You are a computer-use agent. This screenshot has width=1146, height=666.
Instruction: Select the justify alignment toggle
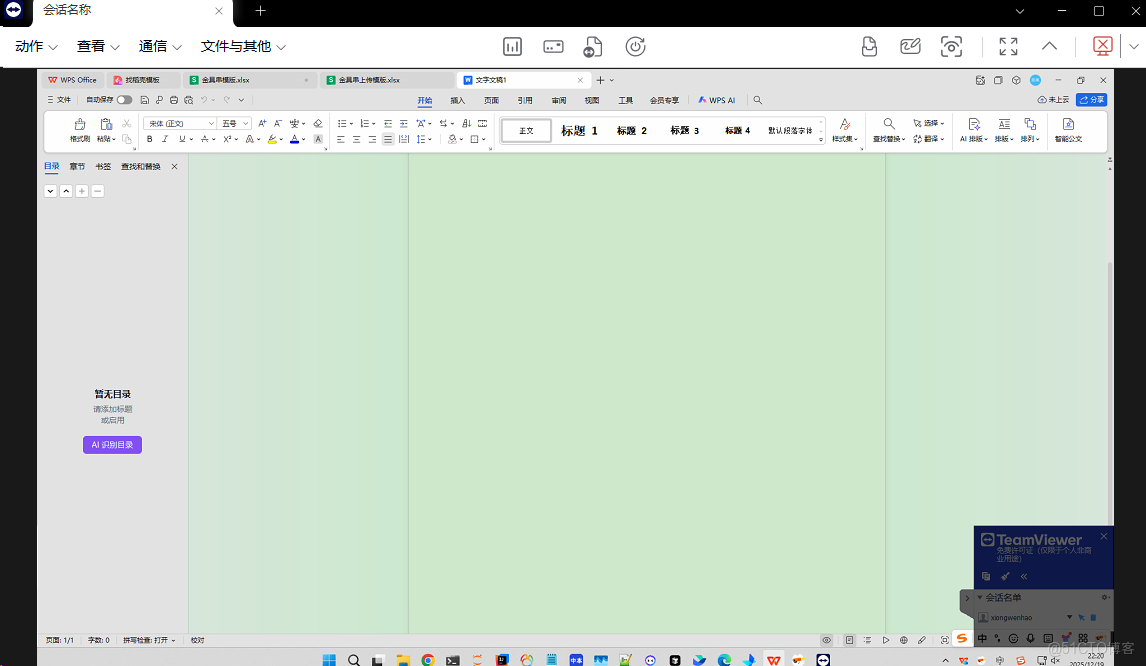pos(388,139)
